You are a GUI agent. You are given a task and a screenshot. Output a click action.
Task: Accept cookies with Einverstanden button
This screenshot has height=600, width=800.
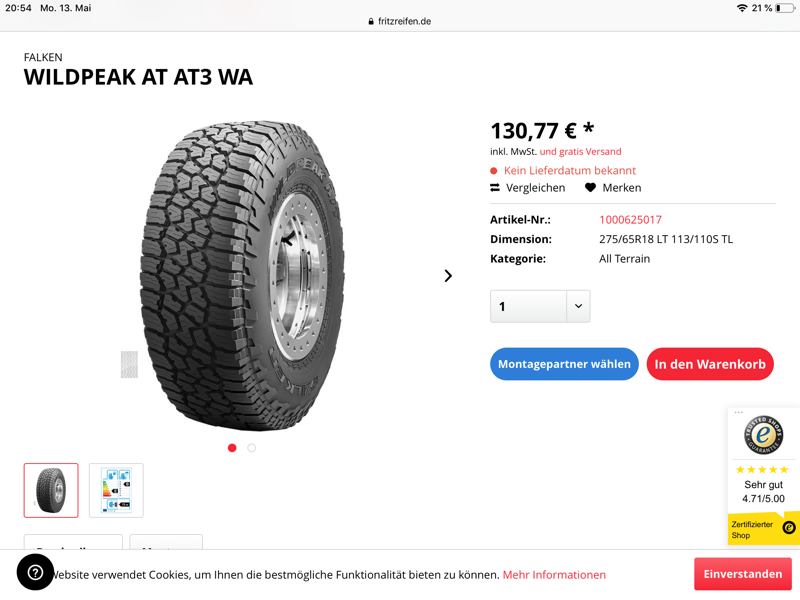tap(743, 574)
